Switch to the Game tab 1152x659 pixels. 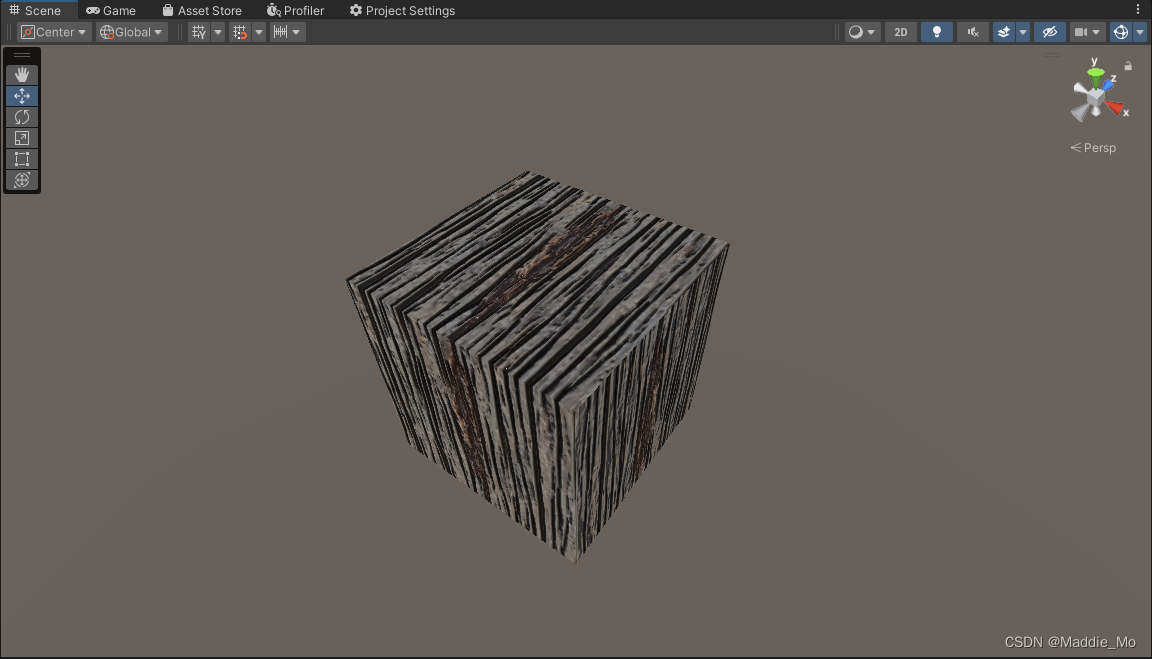coord(111,10)
